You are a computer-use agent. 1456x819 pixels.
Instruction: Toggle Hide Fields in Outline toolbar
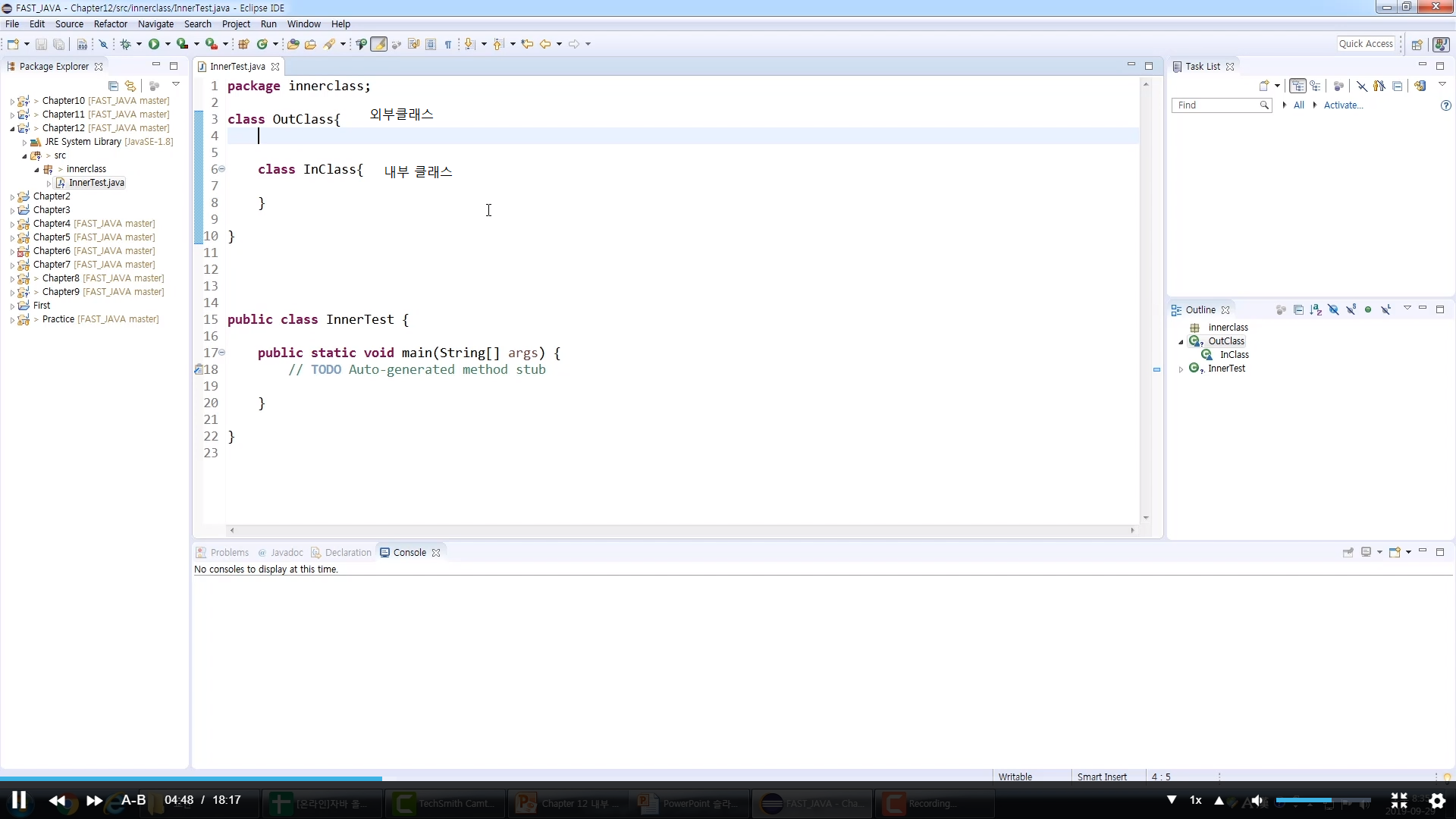pos(1333,309)
